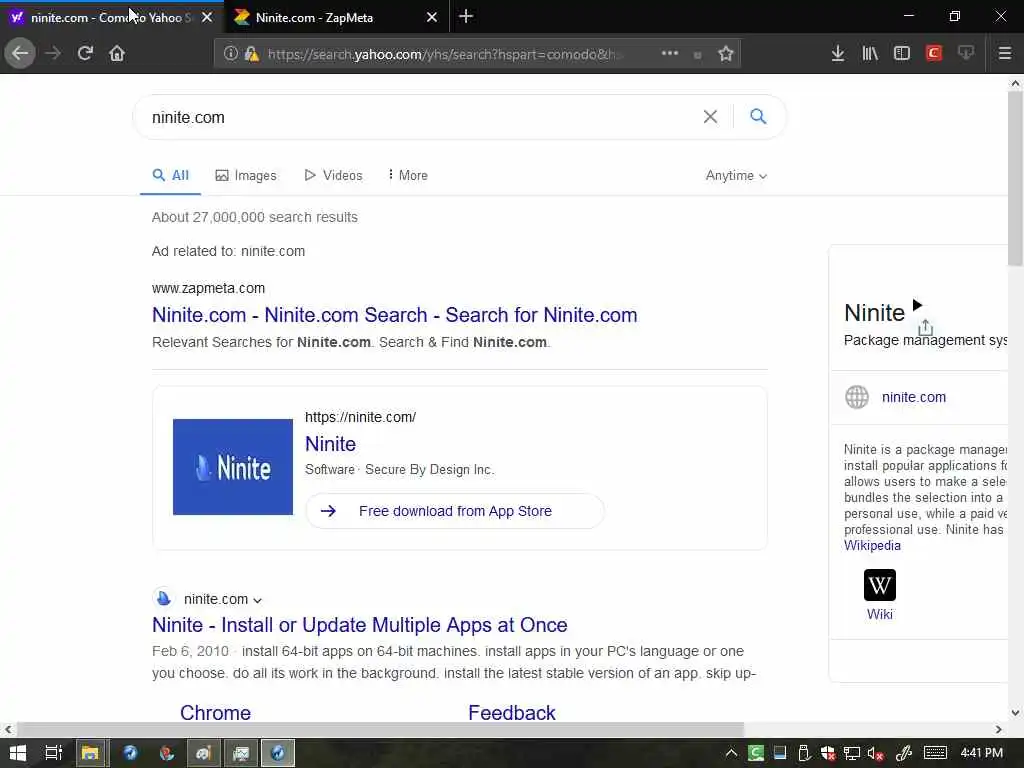This screenshot has width=1024, height=768.
Task: Open Ninite - Install or Update Multiple Apps
Action: [x=360, y=625]
